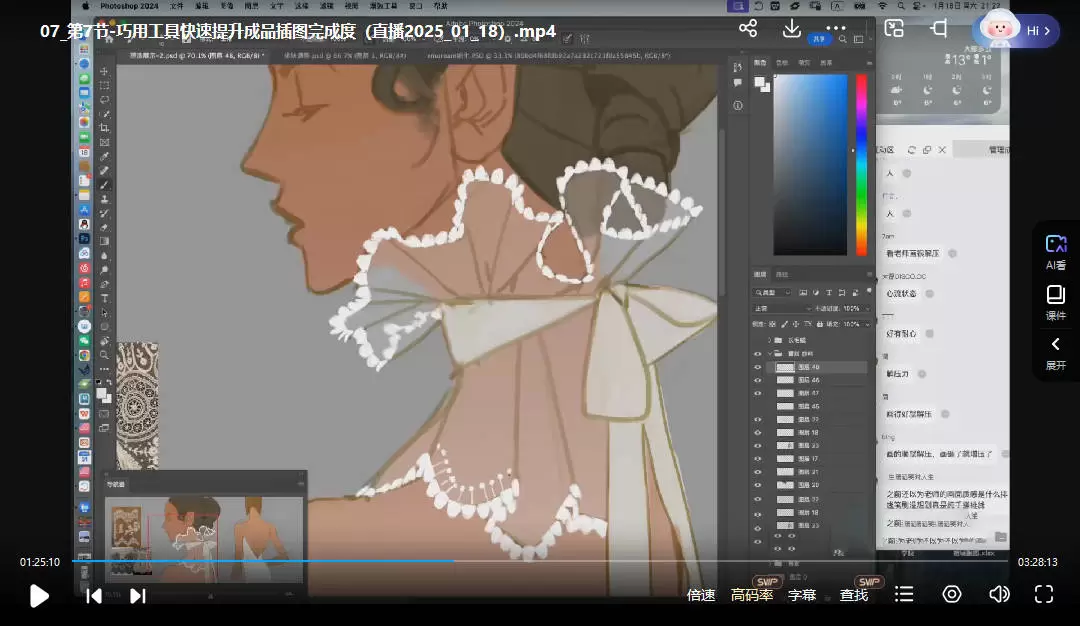Select the Move tool in Photoshop toolbar
The height and width of the screenshot is (626, 1080).
point(105,71)
